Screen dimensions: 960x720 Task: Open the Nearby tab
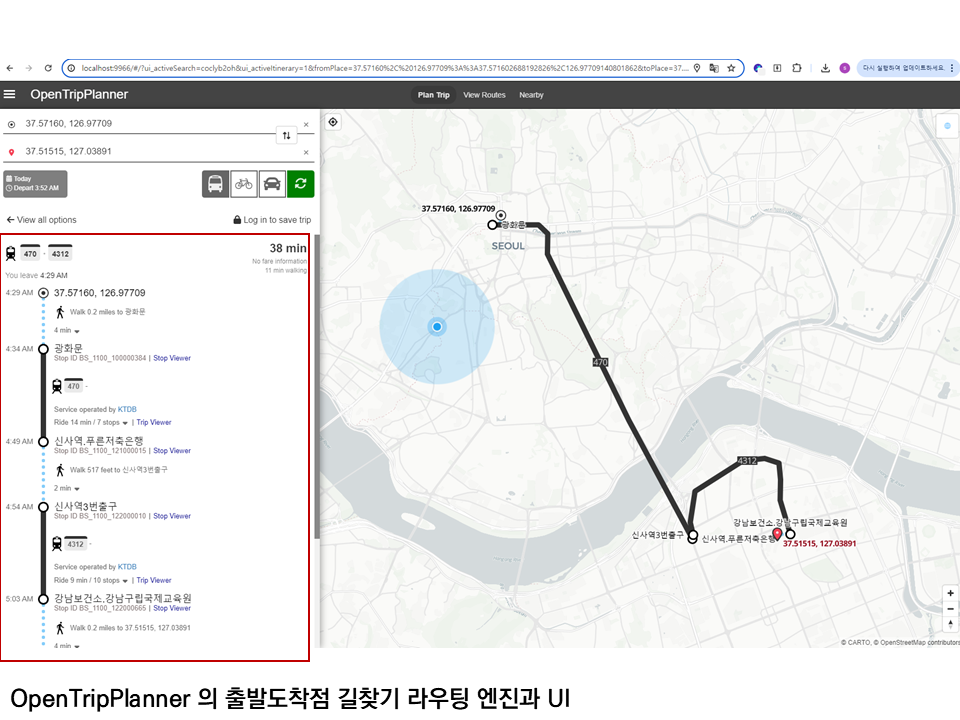tap(531, 95)
